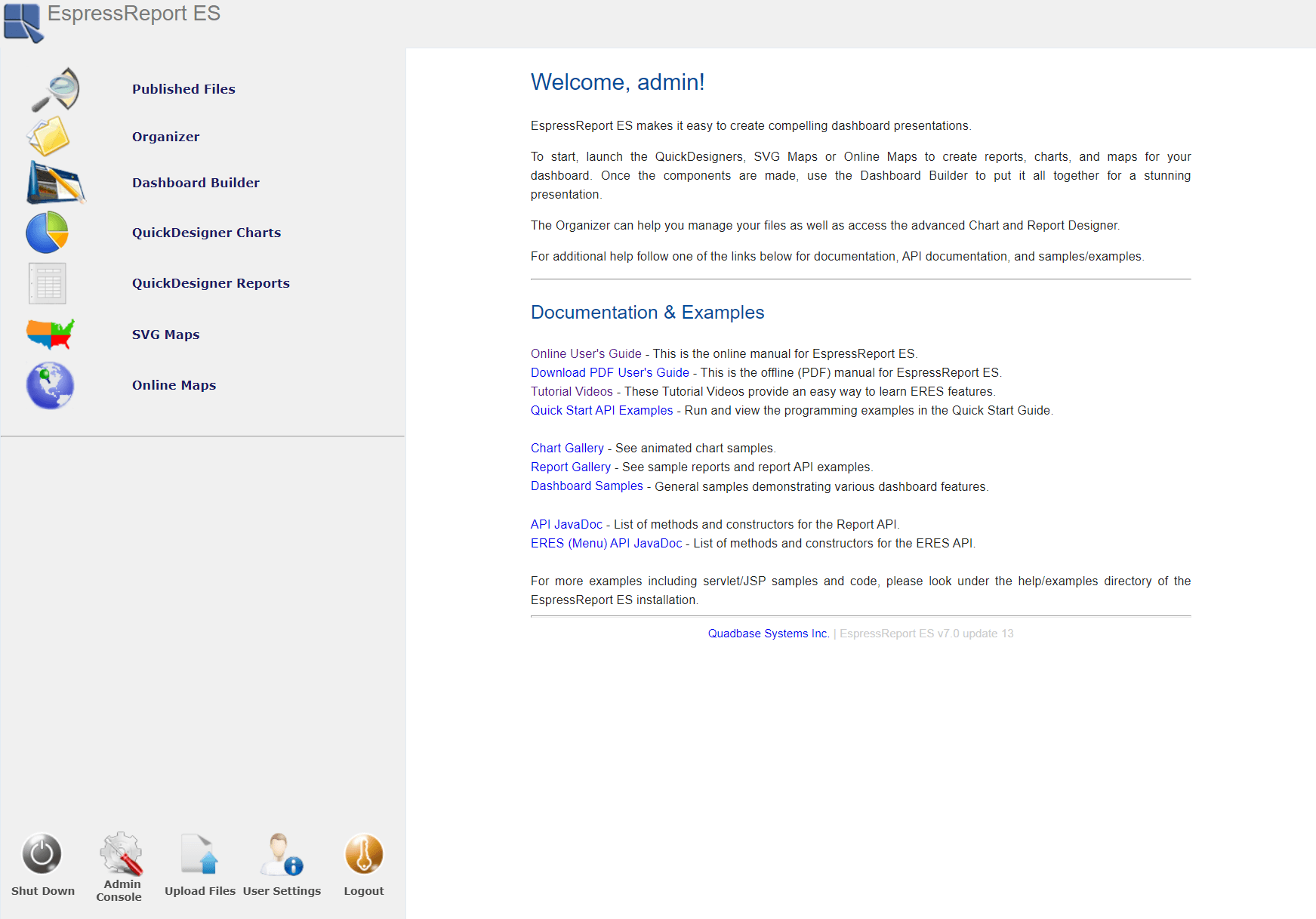Click the Upload Files text label
The image size is (1316, 919).
[200, 891]
